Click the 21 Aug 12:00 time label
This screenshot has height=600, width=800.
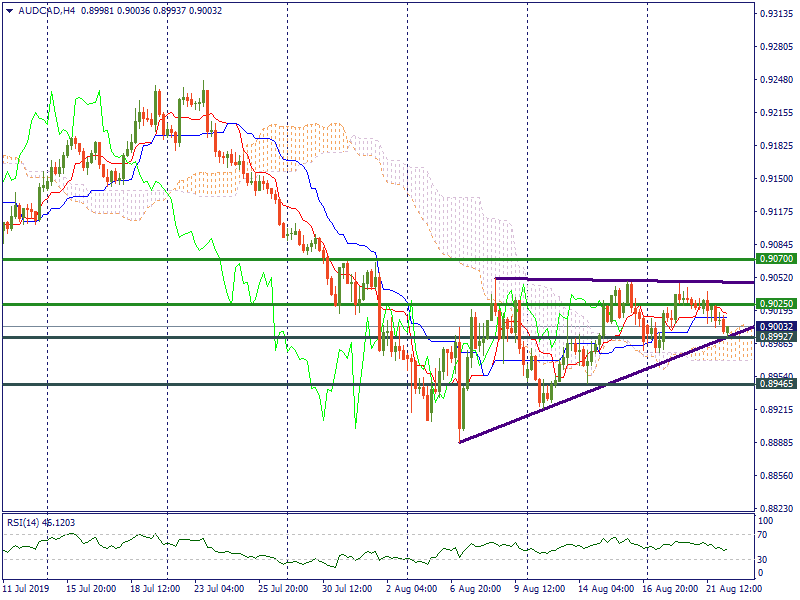(x=733, y=590)
